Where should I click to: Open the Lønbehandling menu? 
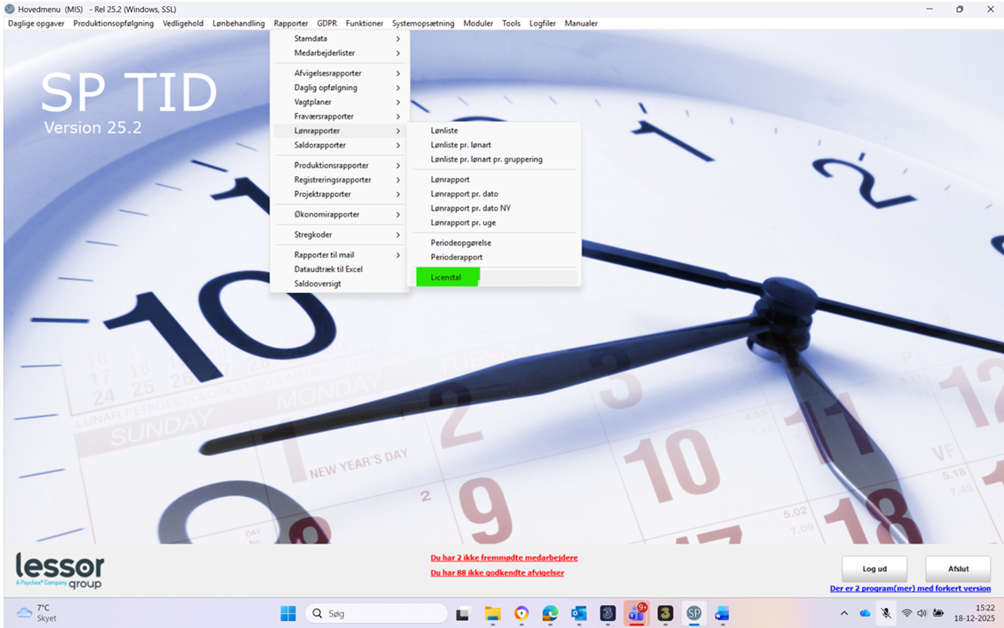[238, 23]
